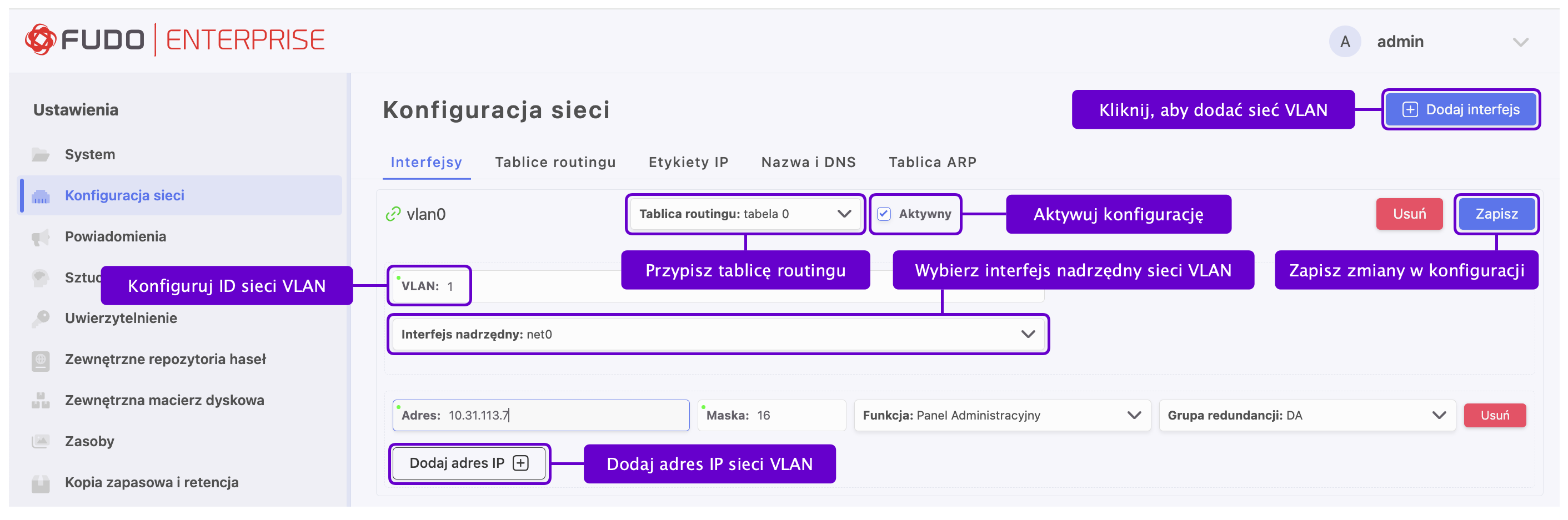Expand the Grupa redundancji dropdown
This screenshot has width=1568, height=520.
click(1306, 416)
